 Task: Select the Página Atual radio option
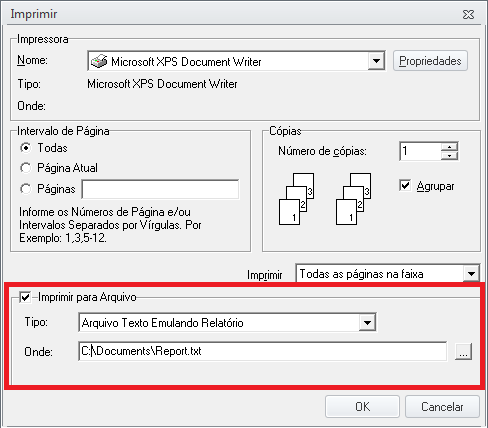pyautogui.click(x=26, y=168)
